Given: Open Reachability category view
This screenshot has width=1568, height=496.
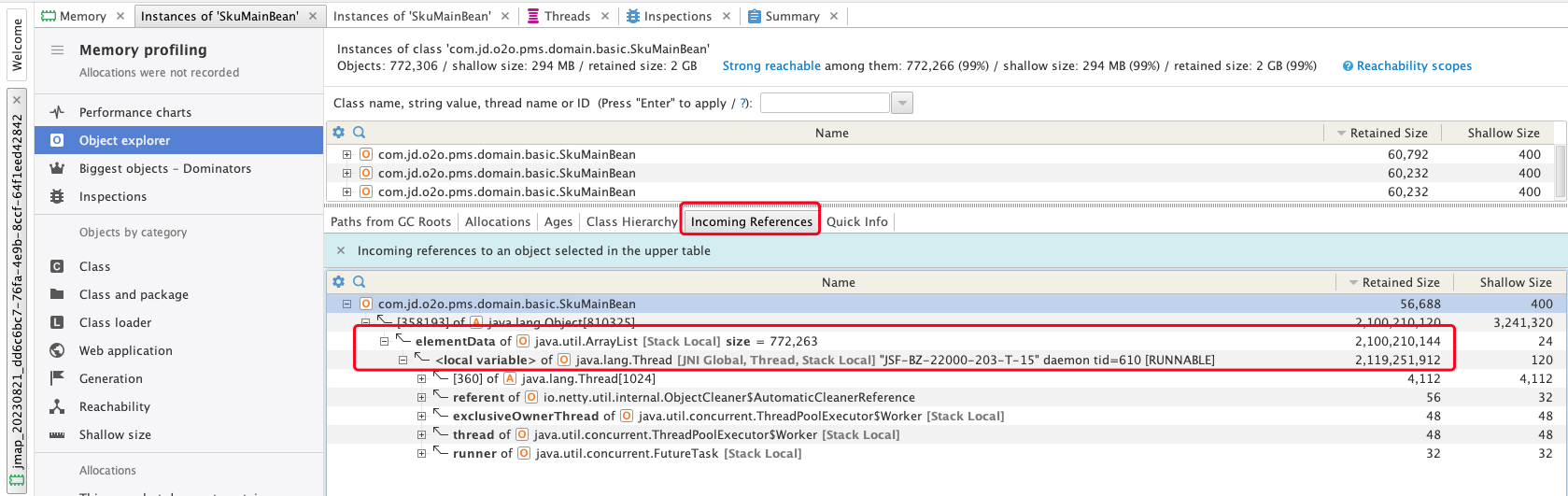Looking at the screenshot, I should pos(114,406).
